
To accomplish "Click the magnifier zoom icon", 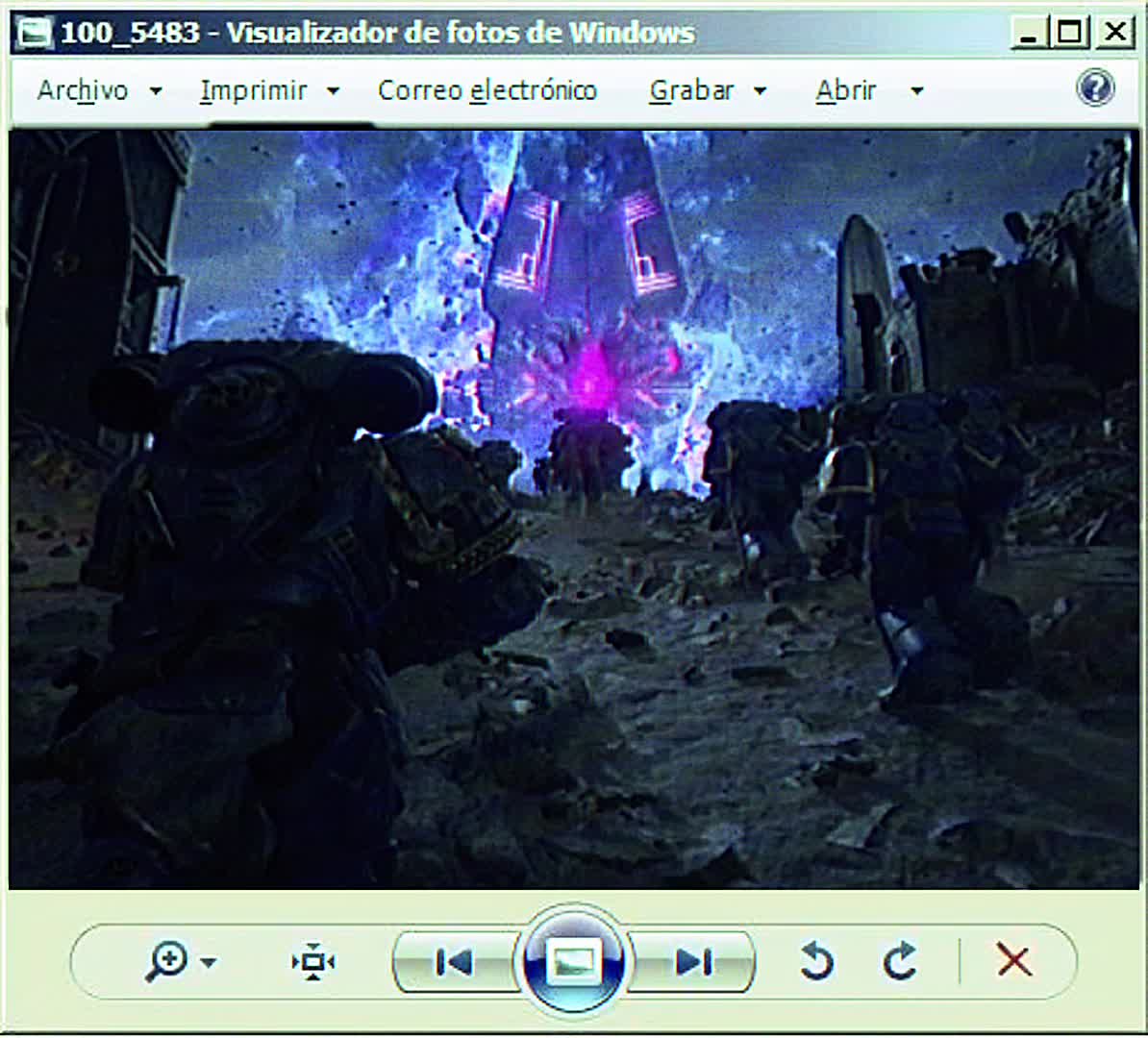I will 166,961.
